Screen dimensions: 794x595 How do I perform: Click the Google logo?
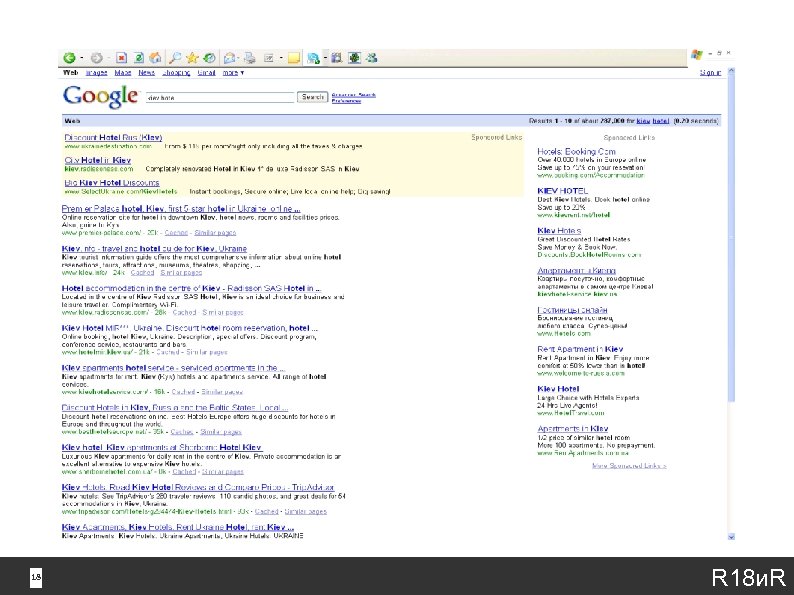tap(100, 96)
